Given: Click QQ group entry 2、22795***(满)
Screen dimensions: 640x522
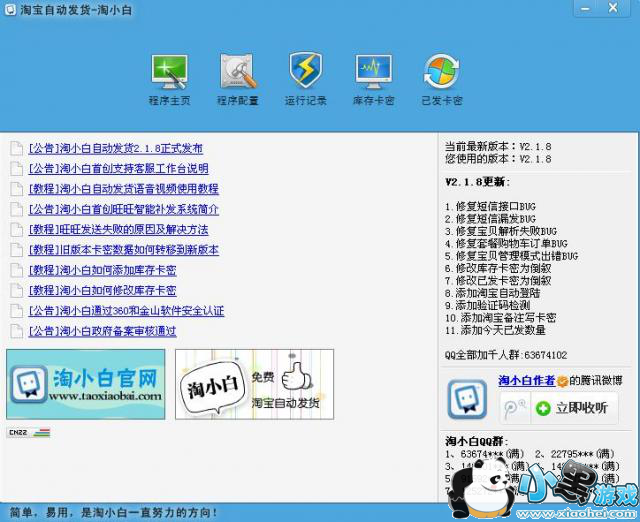Looking at the screenshot, I should pos(575,454).
